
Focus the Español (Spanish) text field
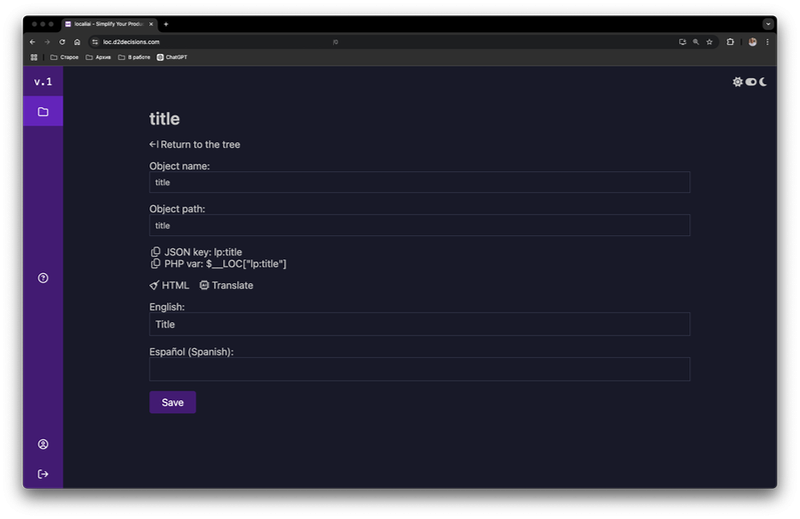pos(419,369)
